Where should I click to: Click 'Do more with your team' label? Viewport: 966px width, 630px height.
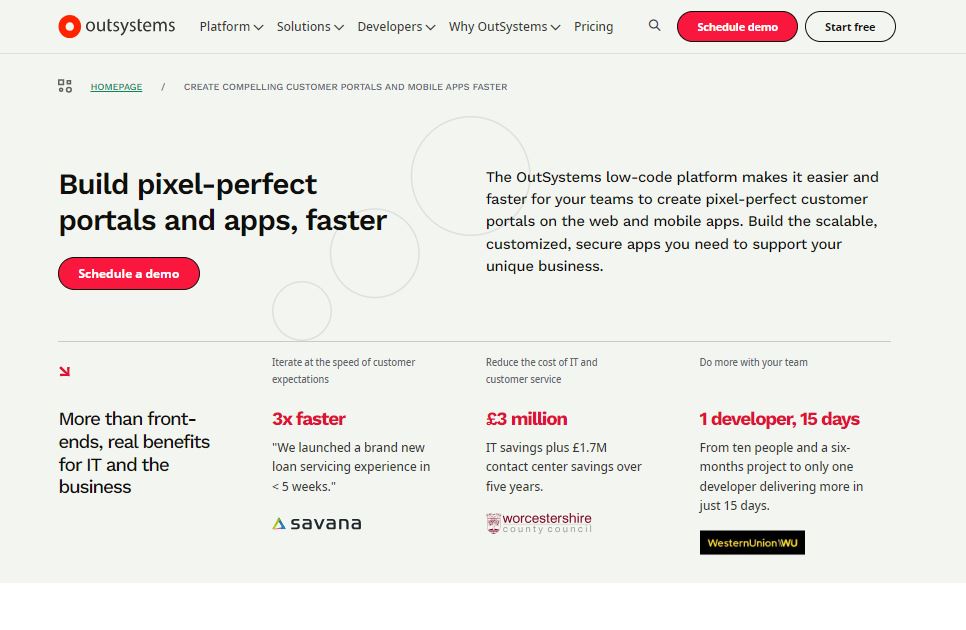coord(753,362)
